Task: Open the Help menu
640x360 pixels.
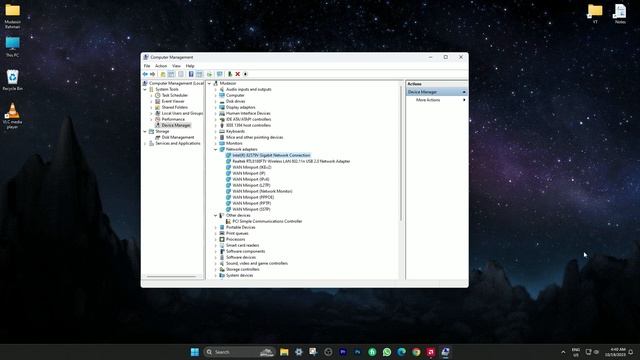Action: pyautogui.click(x=190, y=66)
